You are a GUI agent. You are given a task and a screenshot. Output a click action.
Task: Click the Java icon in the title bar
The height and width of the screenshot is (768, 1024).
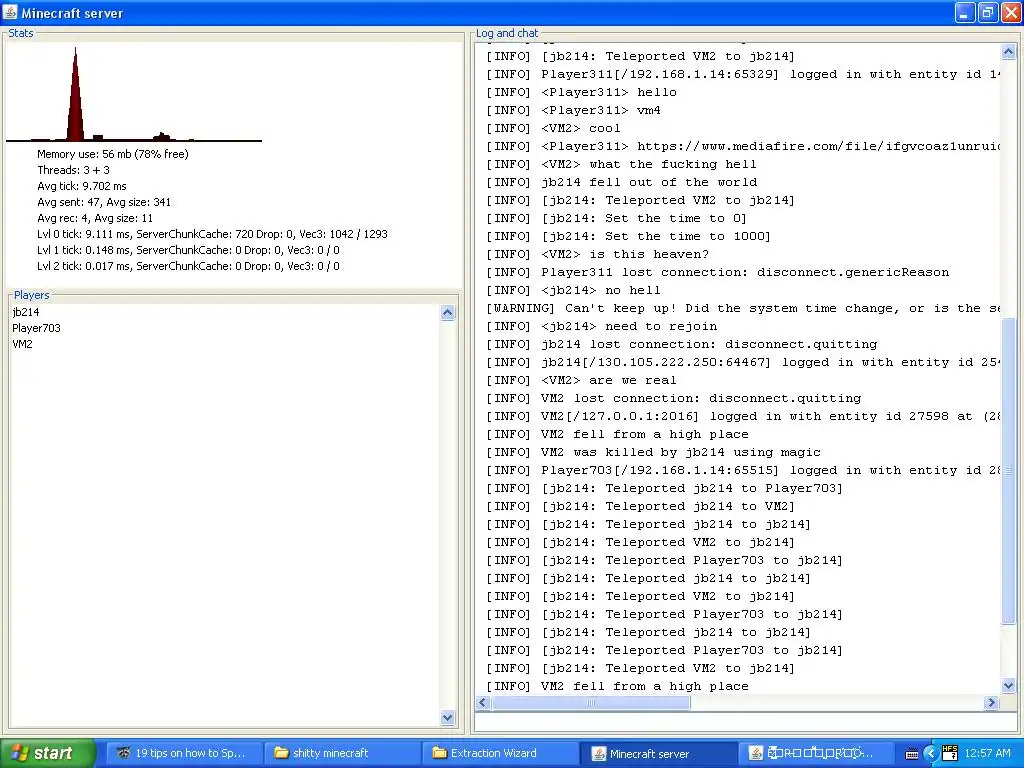[x=10, y=12]
